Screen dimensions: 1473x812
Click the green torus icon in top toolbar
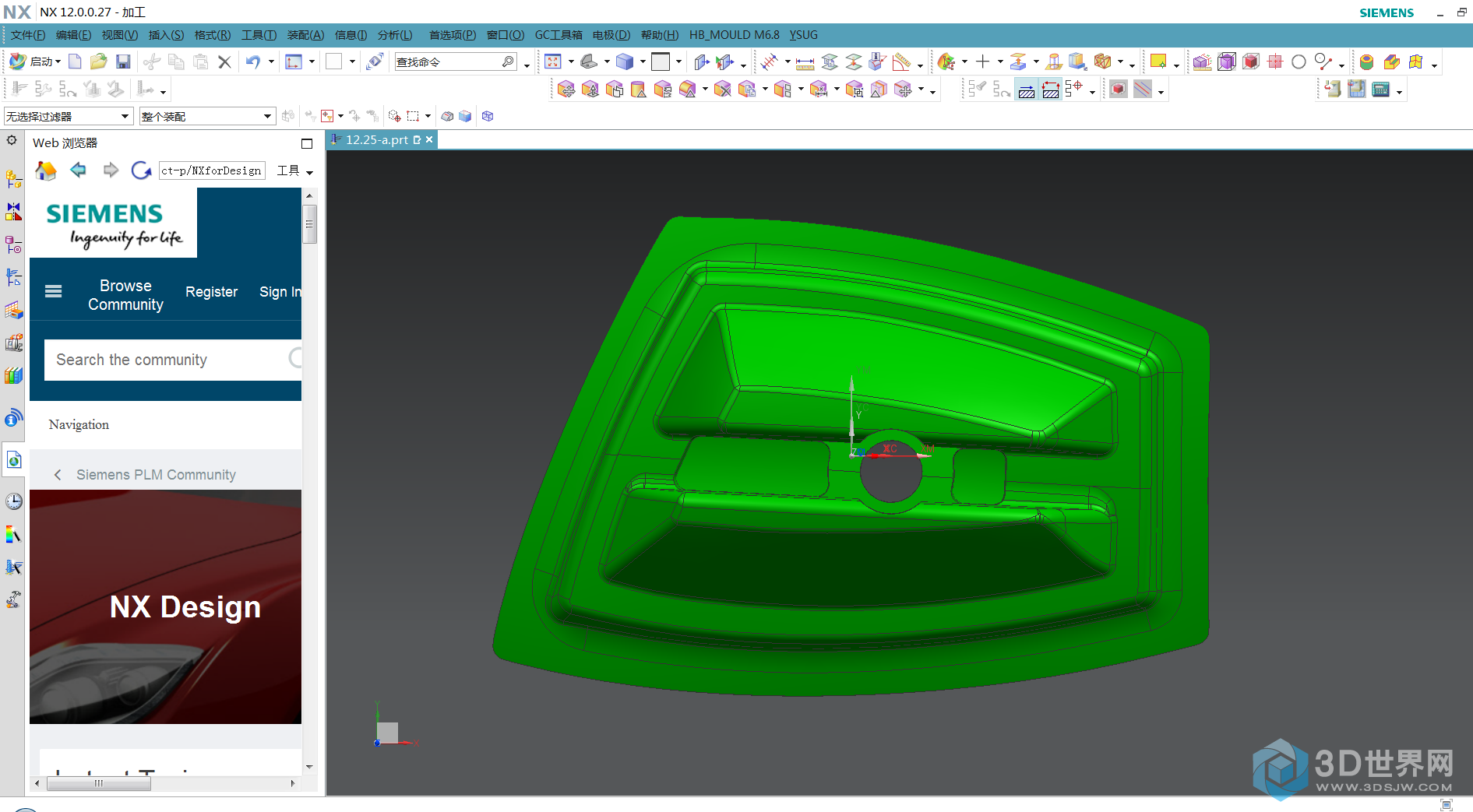(1366, 62)
